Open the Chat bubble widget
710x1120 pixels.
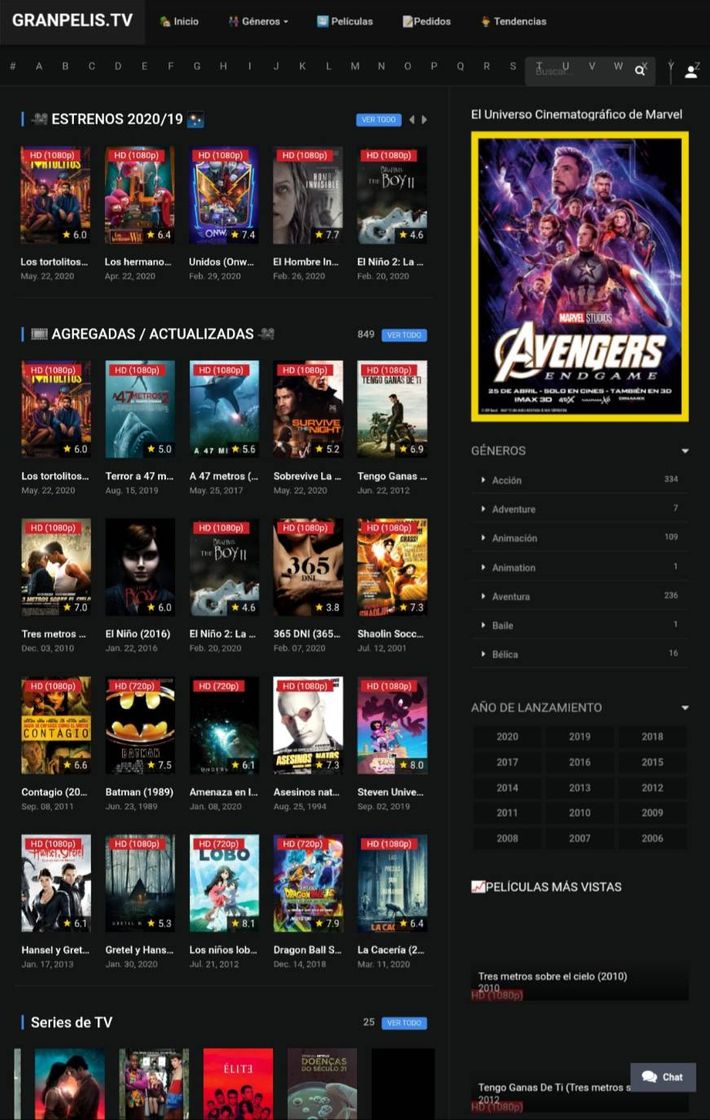pos(663,1076)
